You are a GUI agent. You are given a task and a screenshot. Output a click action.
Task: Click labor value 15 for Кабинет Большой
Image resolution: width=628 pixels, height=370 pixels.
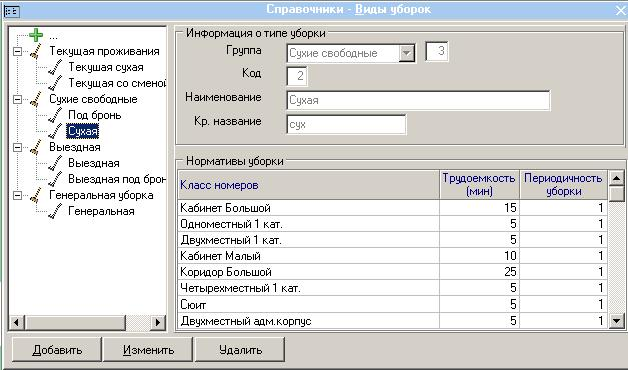click(510, 208)
